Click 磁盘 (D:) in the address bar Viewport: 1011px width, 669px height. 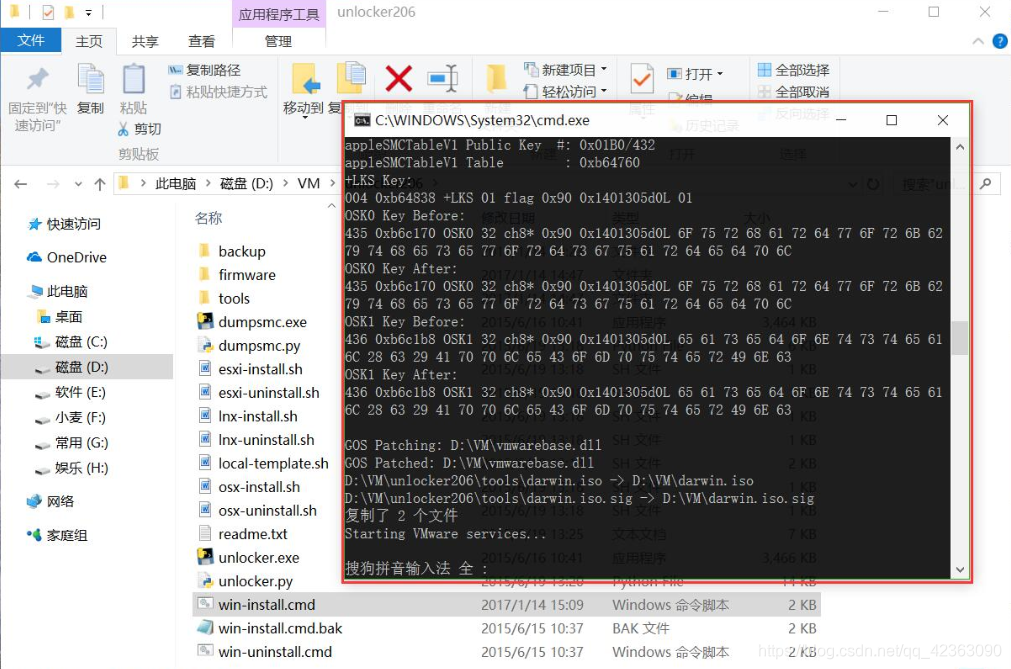246,184
